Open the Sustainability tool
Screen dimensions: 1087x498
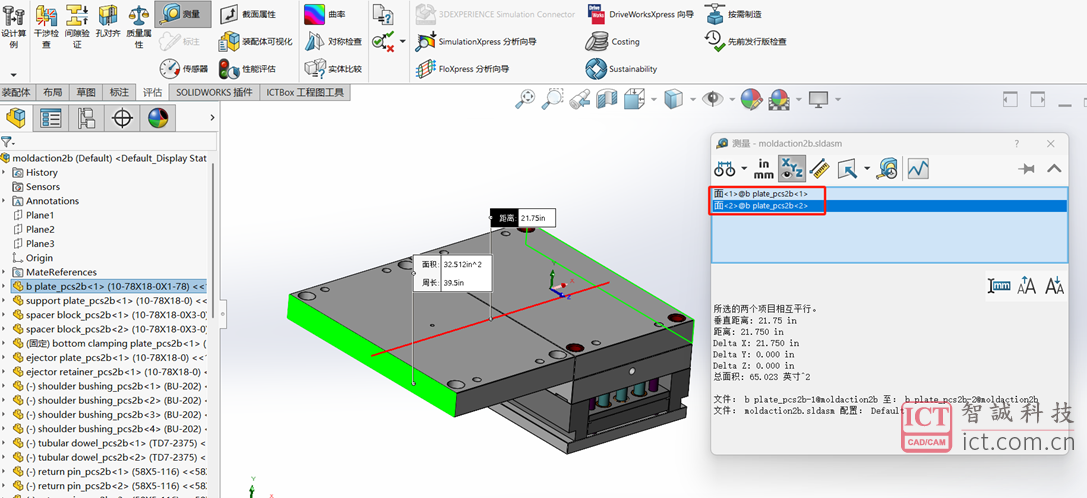pos(621,69)
